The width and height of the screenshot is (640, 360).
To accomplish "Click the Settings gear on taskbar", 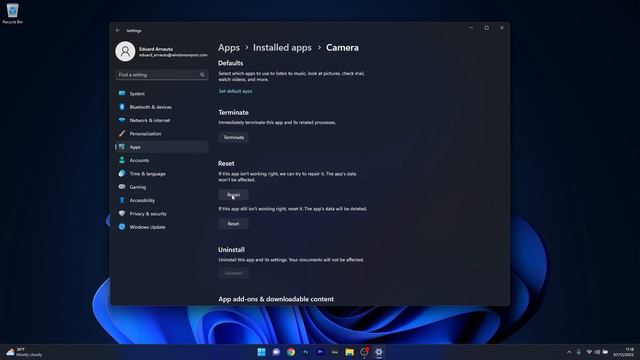I will pos(379,352).
